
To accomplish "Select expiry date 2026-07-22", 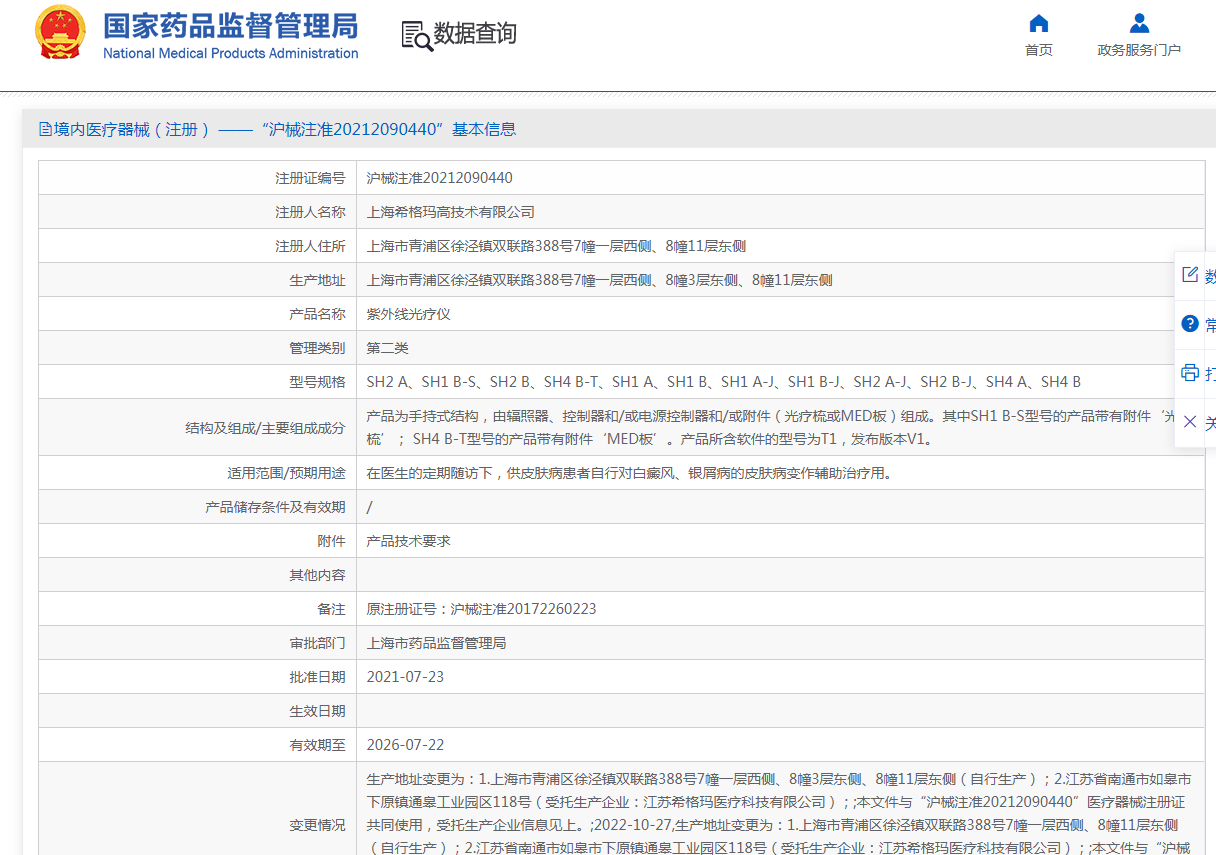I will [406, 745].
